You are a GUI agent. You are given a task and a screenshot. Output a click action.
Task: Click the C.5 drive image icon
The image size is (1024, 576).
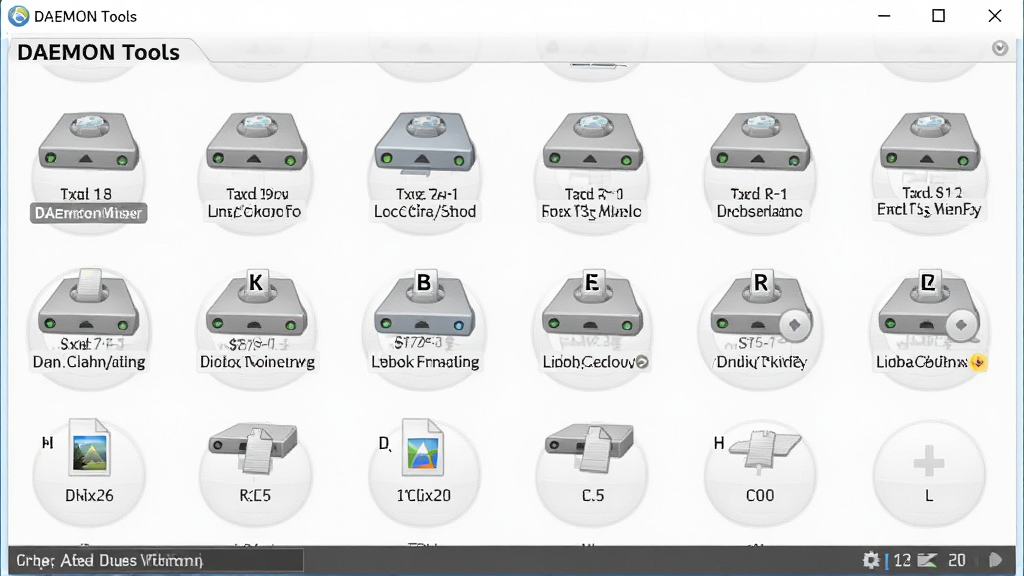(591, 448)
